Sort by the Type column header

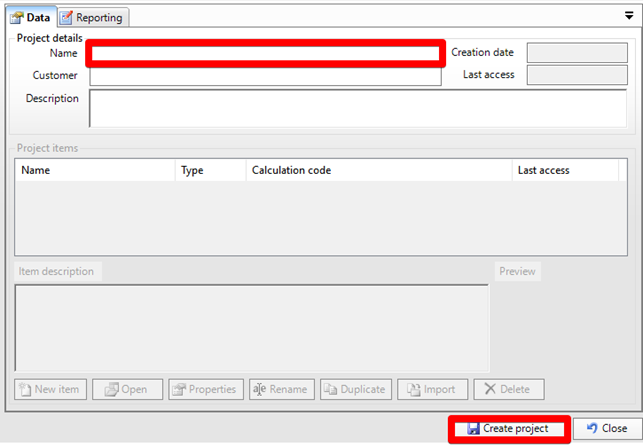(211, 170)
